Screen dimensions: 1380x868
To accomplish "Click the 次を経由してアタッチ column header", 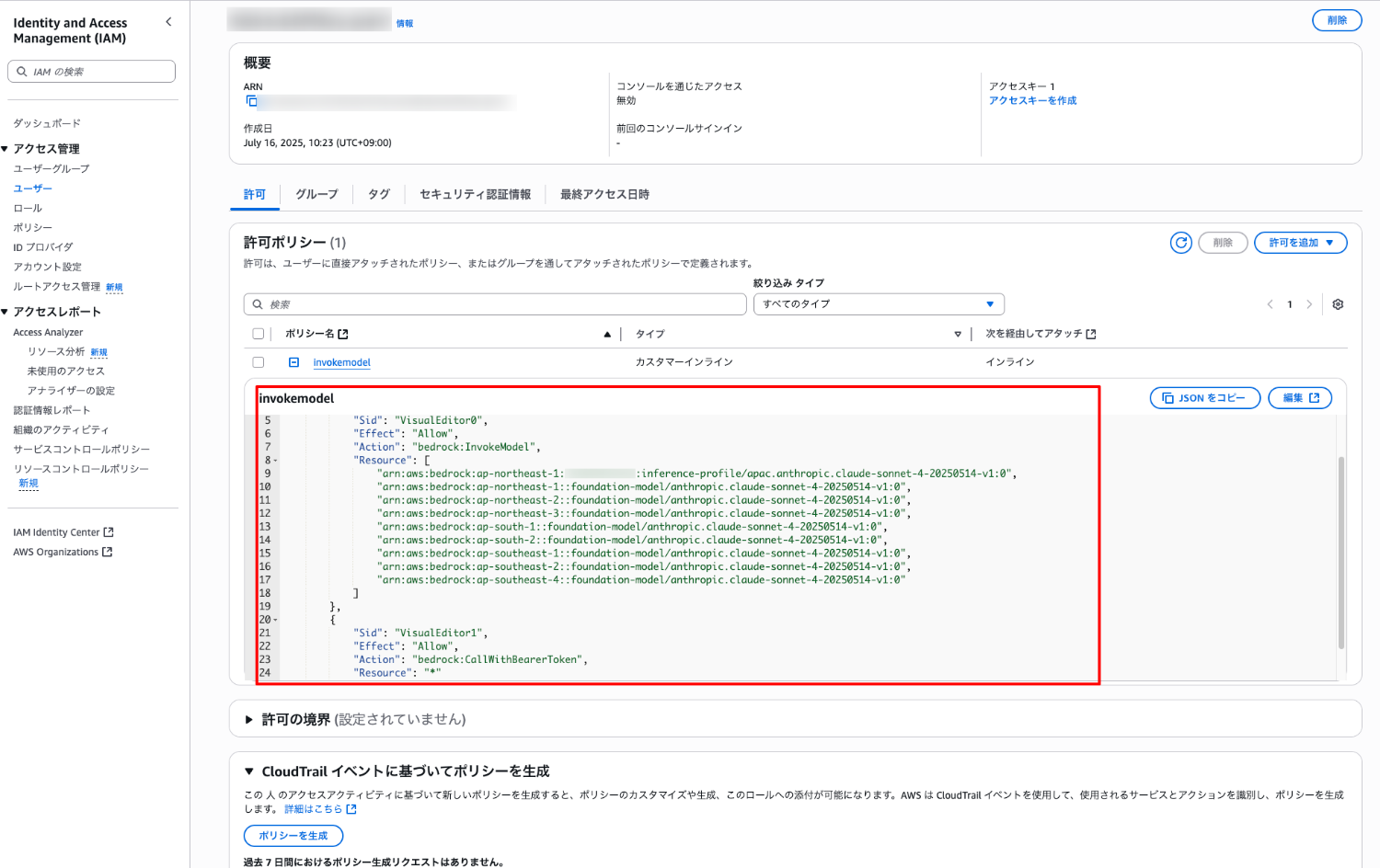I will (1041, 335).
